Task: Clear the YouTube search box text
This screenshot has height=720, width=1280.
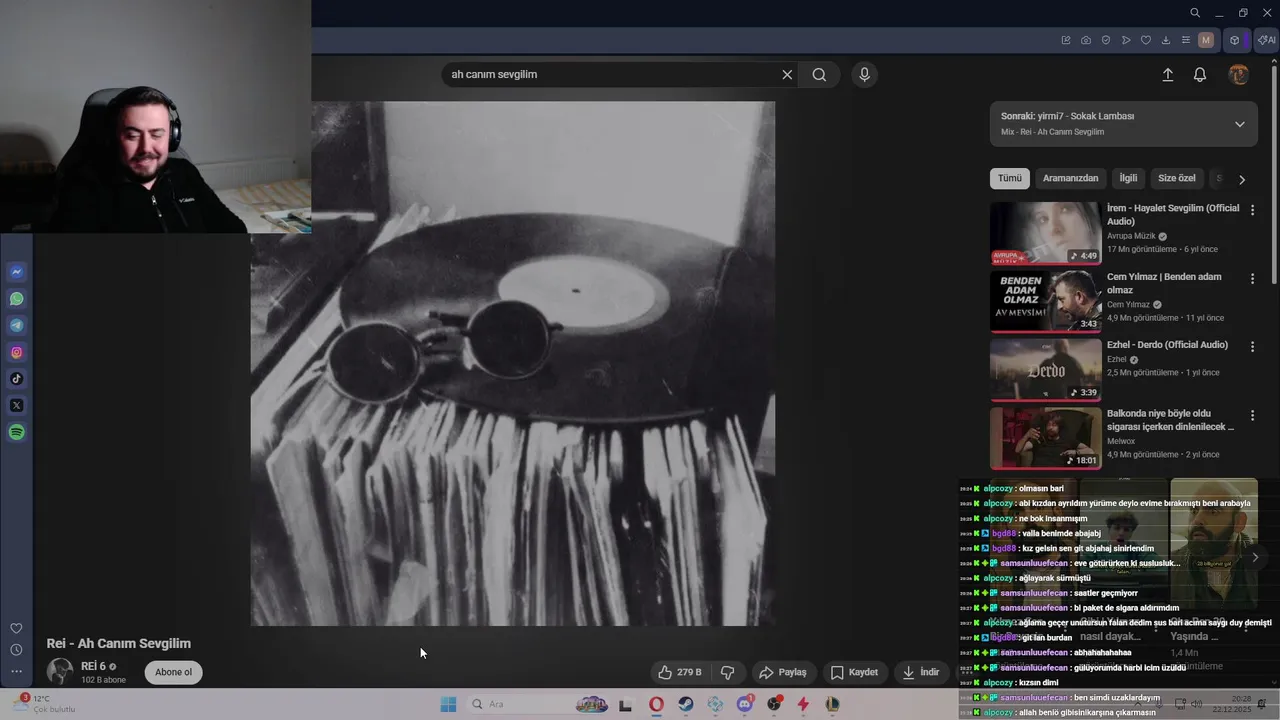Action: pyautogui.click(x=787, y=74)
